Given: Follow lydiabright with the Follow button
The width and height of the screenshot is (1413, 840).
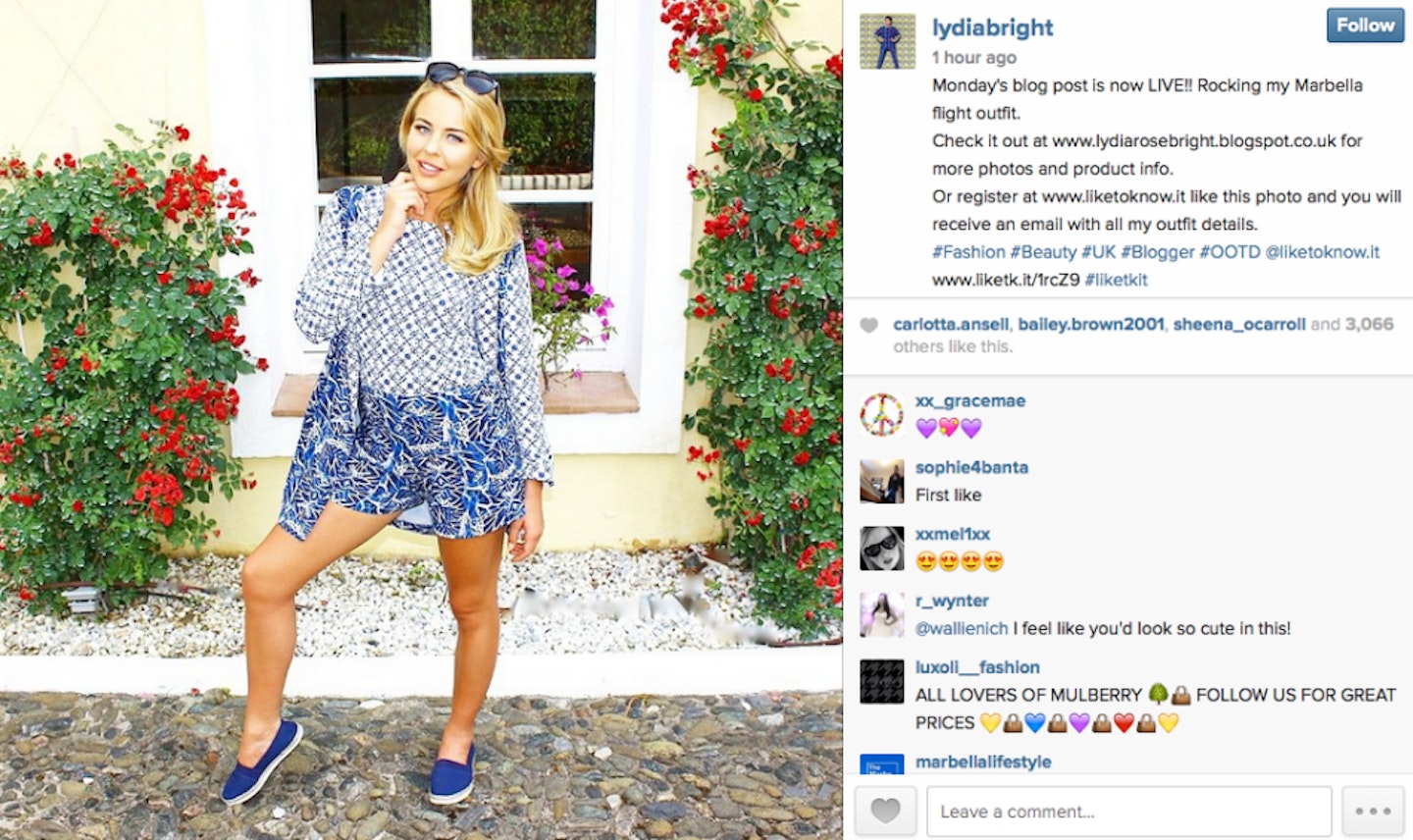Looking at the screenshot, I should (1365, 26).
